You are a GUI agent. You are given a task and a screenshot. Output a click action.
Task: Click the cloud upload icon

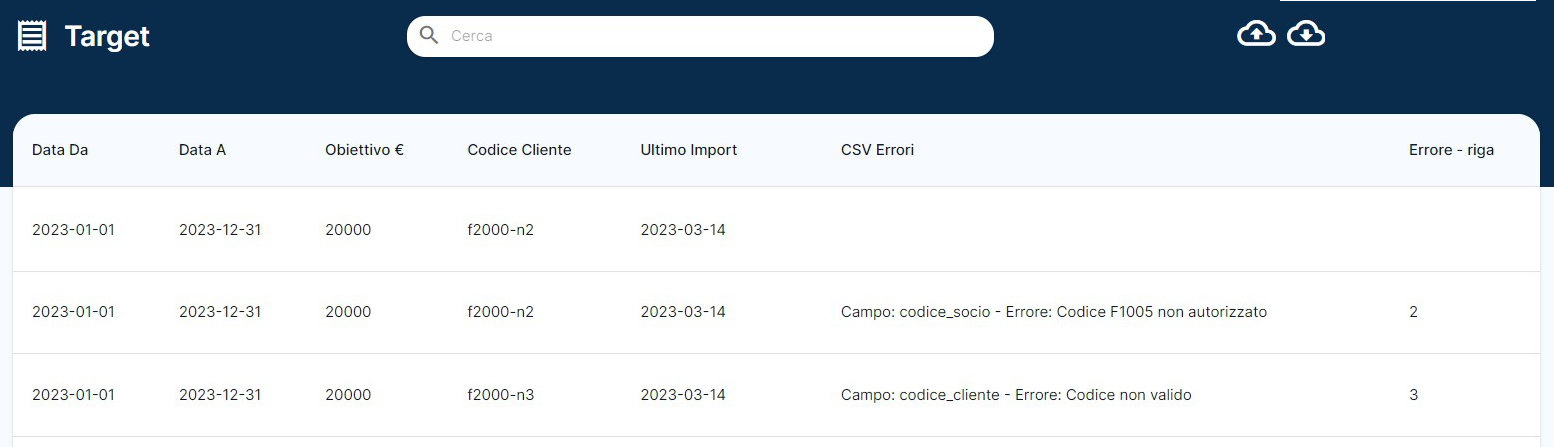pos(1256,35)
